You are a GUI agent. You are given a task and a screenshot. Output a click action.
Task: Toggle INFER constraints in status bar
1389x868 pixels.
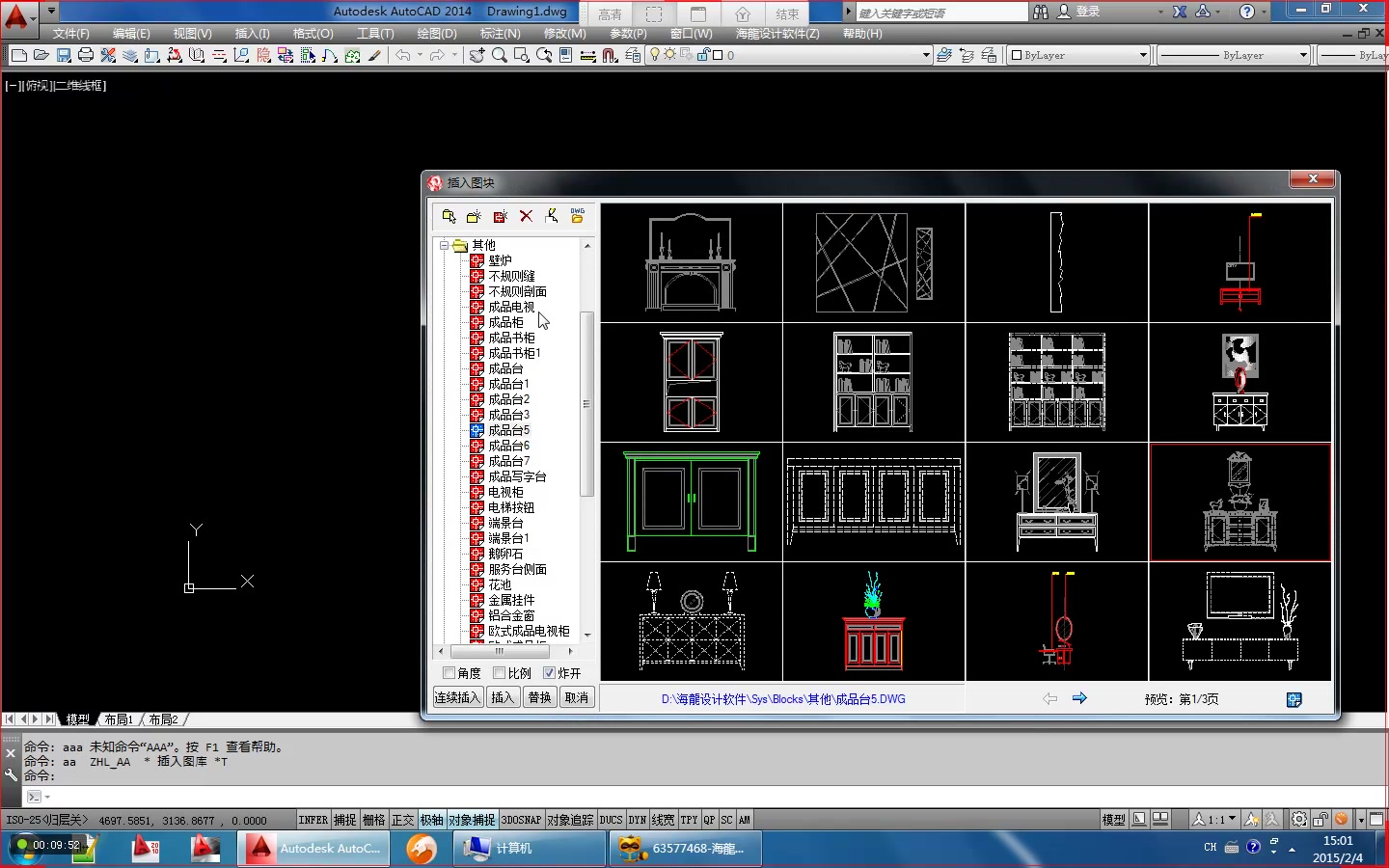pyautogui.click(x=313, y=820)
